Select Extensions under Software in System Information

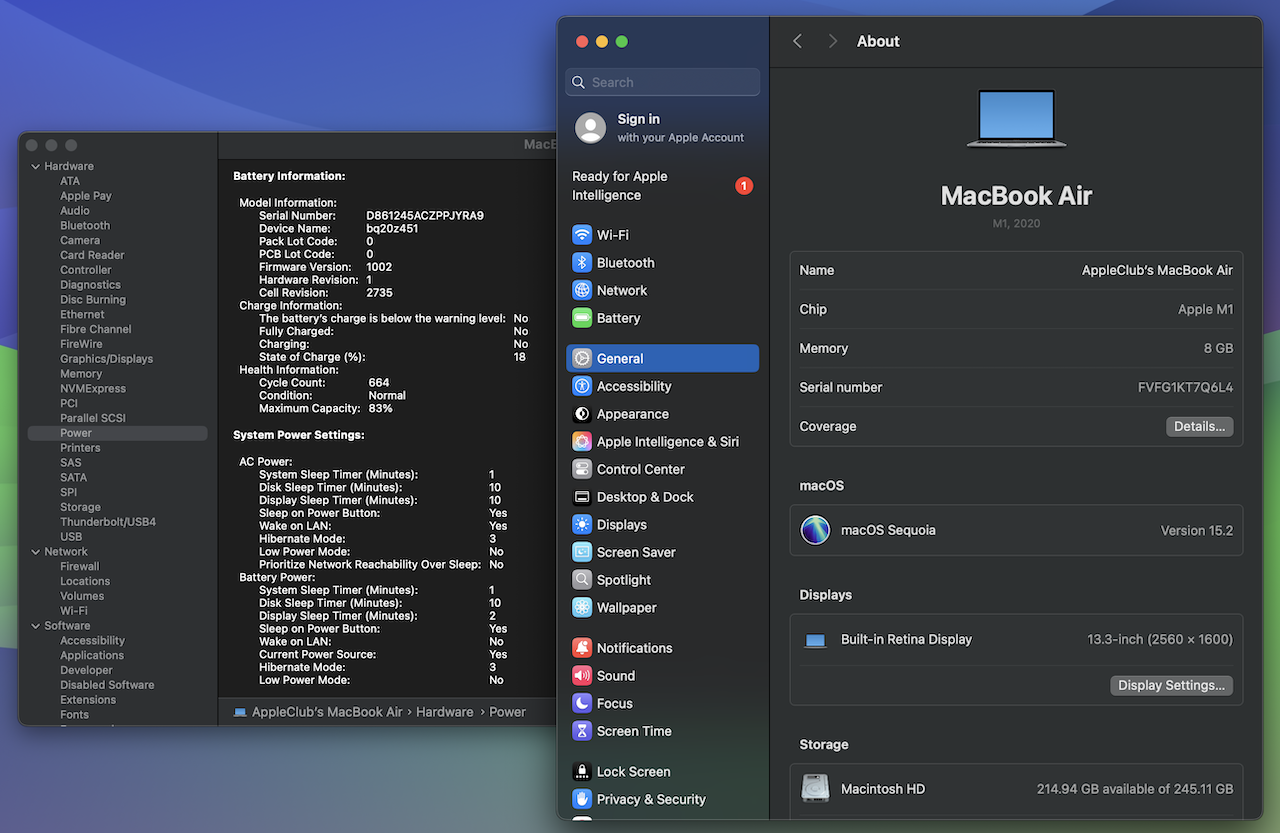tap(88, 700)
